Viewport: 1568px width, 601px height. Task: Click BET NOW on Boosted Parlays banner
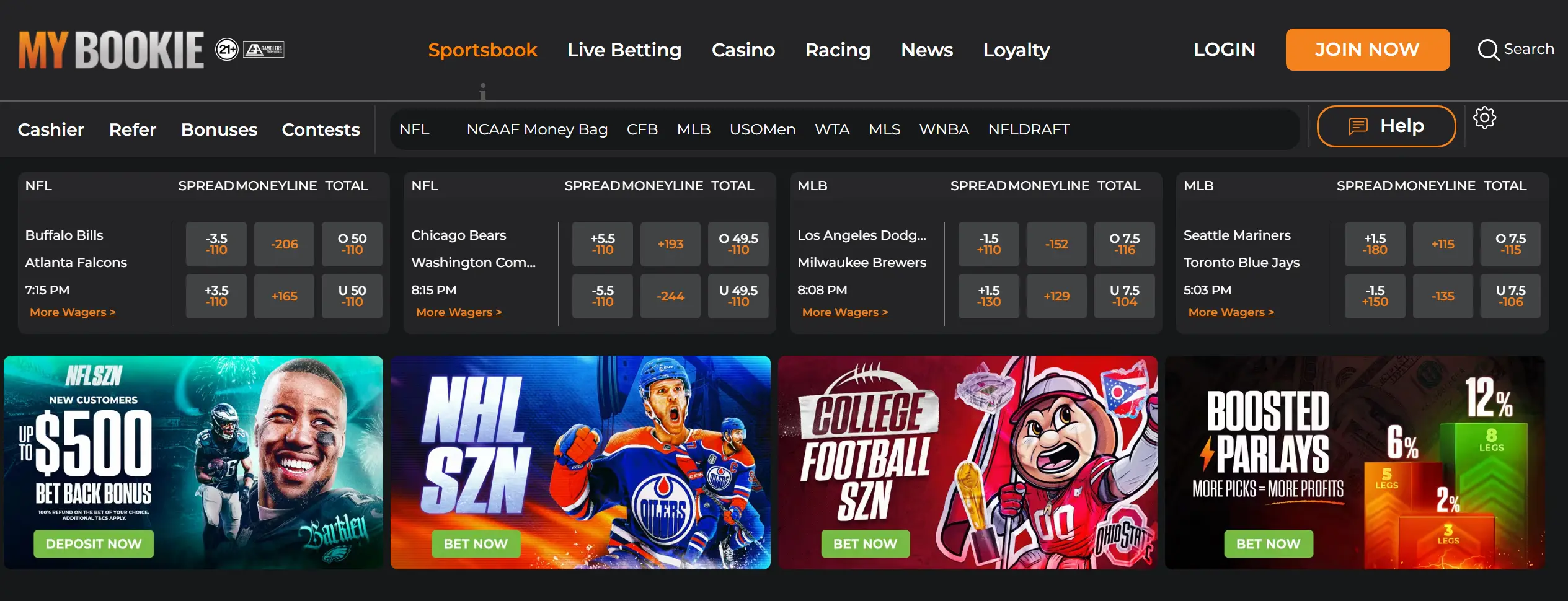1269,544
